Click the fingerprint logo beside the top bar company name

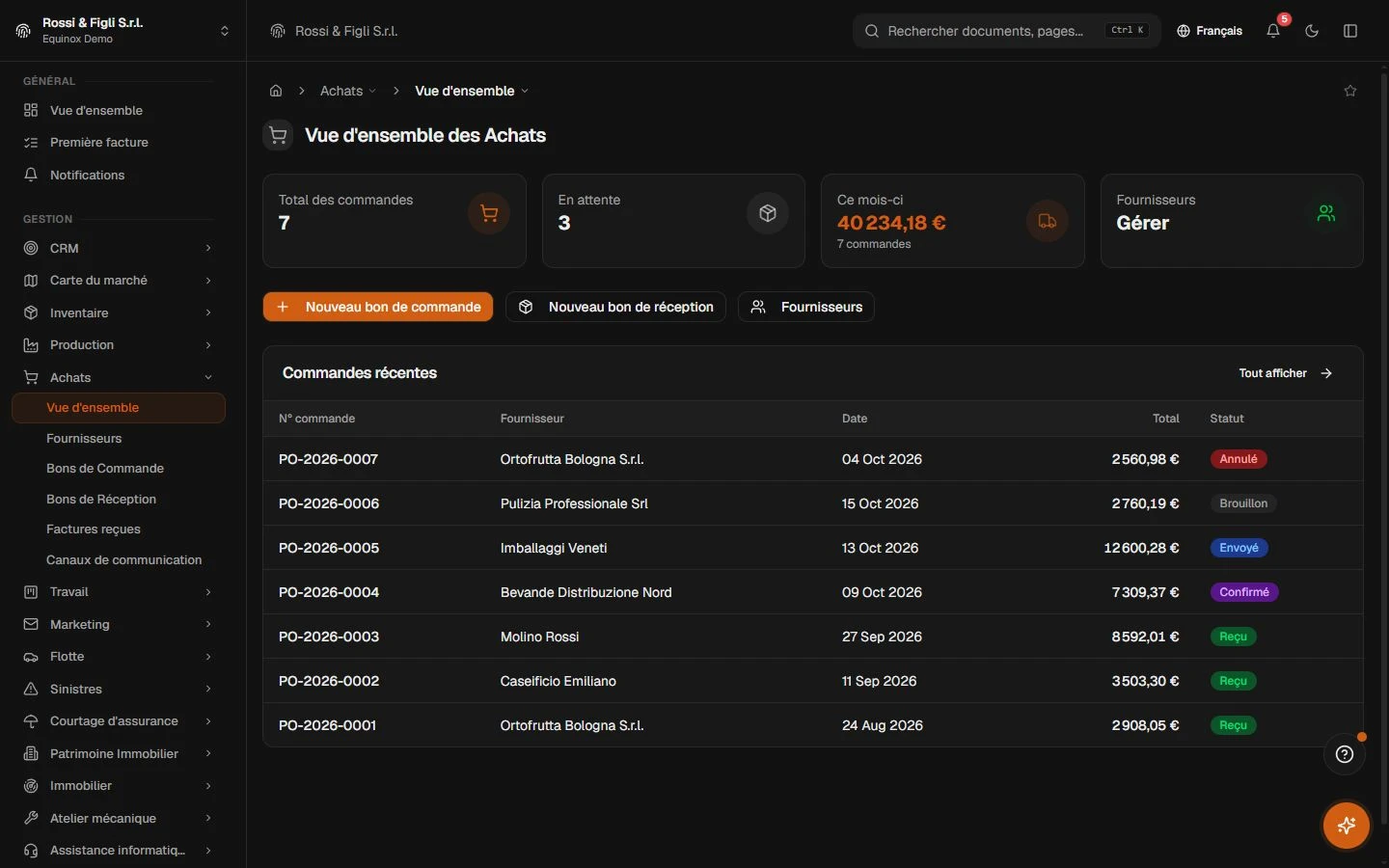[278, 31]
